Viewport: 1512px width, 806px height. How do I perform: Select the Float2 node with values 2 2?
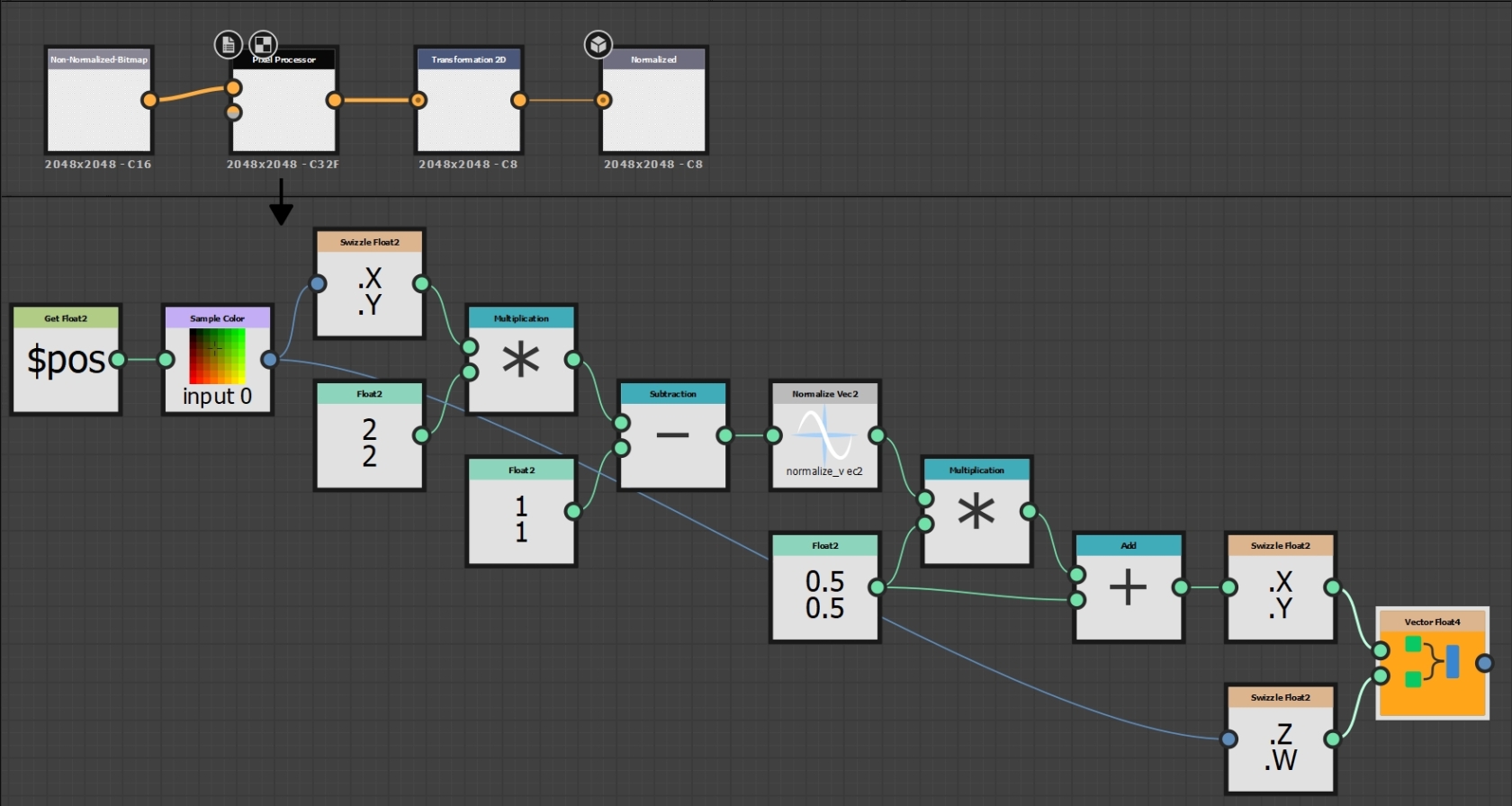click(369, 435)
